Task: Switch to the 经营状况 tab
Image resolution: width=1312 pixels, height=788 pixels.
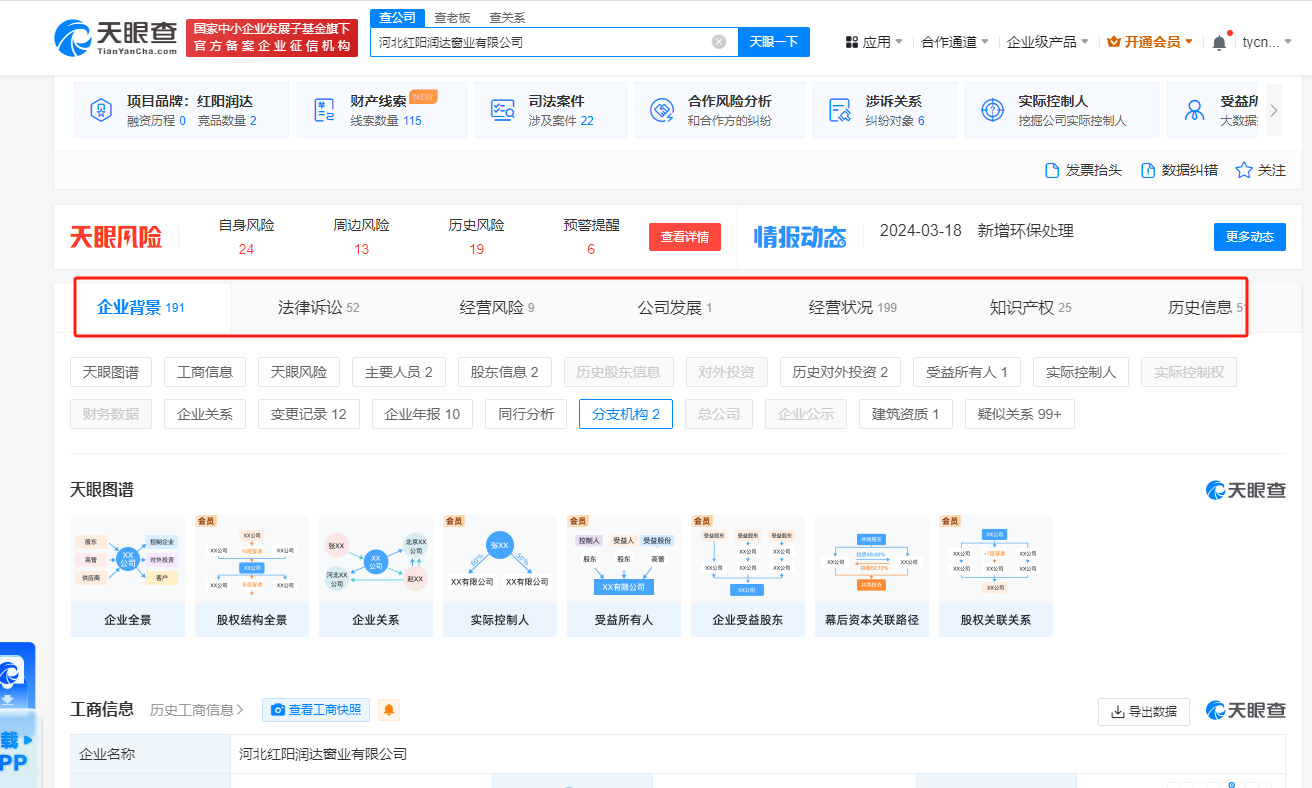Action: click(x=853, y=307)
